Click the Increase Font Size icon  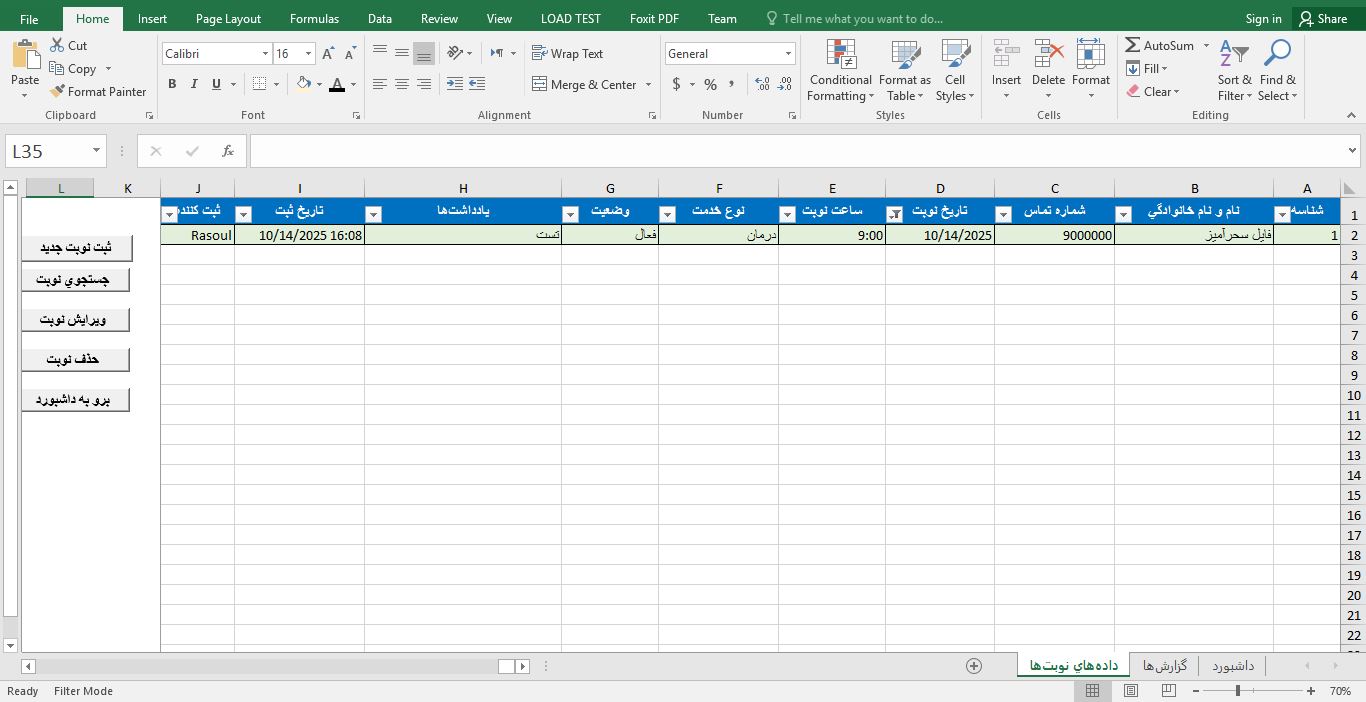pyautogui.click(x=328, y=54)
